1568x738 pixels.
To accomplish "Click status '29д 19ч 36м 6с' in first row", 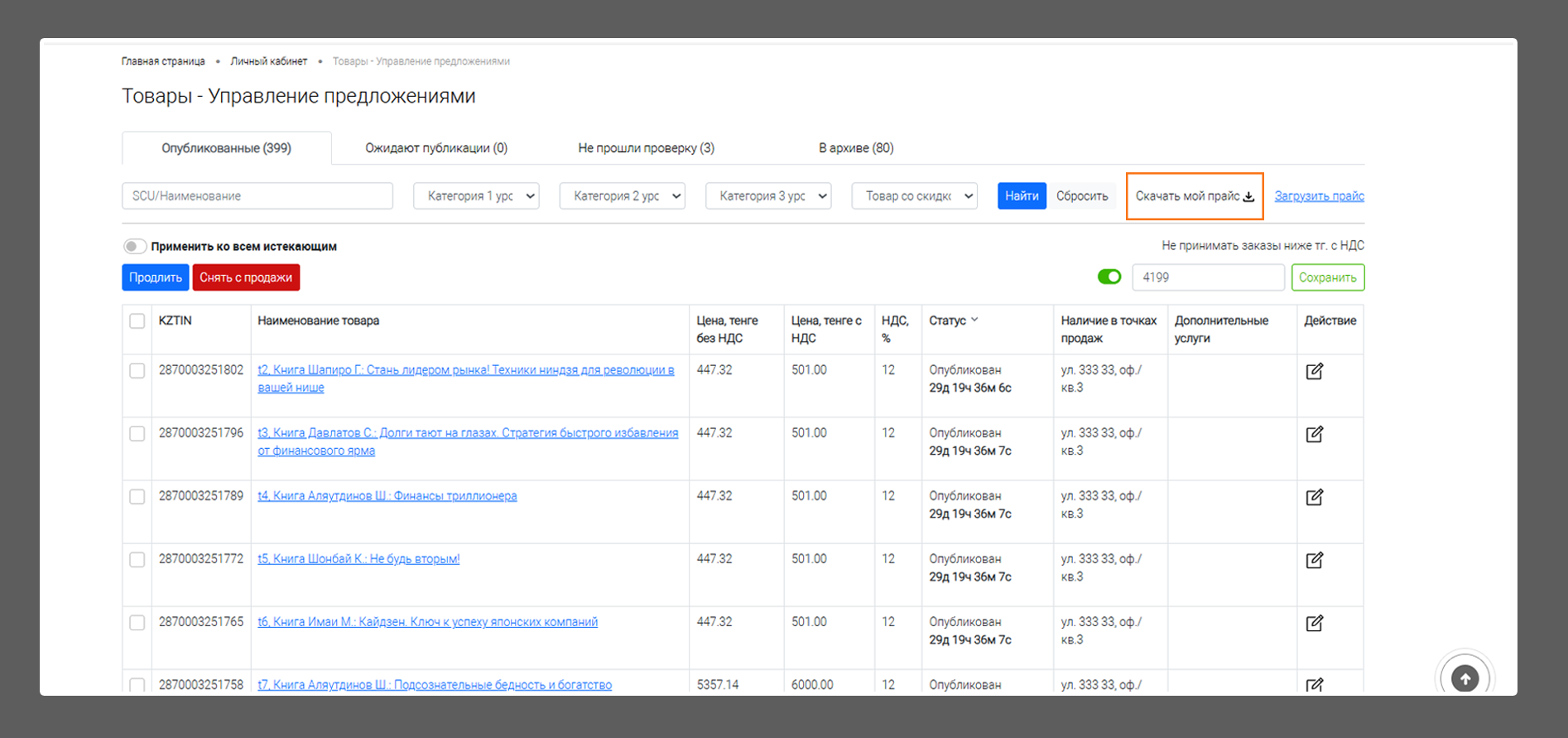I will 970,388.
